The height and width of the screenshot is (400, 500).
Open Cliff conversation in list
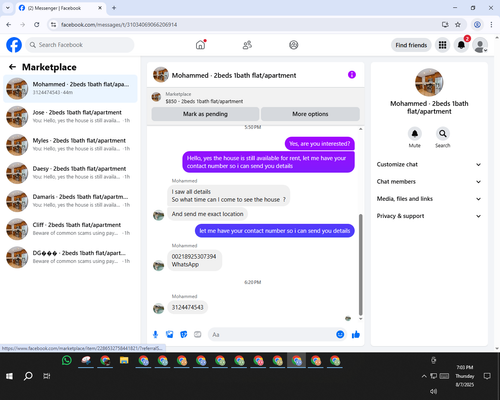pos(70,229)
